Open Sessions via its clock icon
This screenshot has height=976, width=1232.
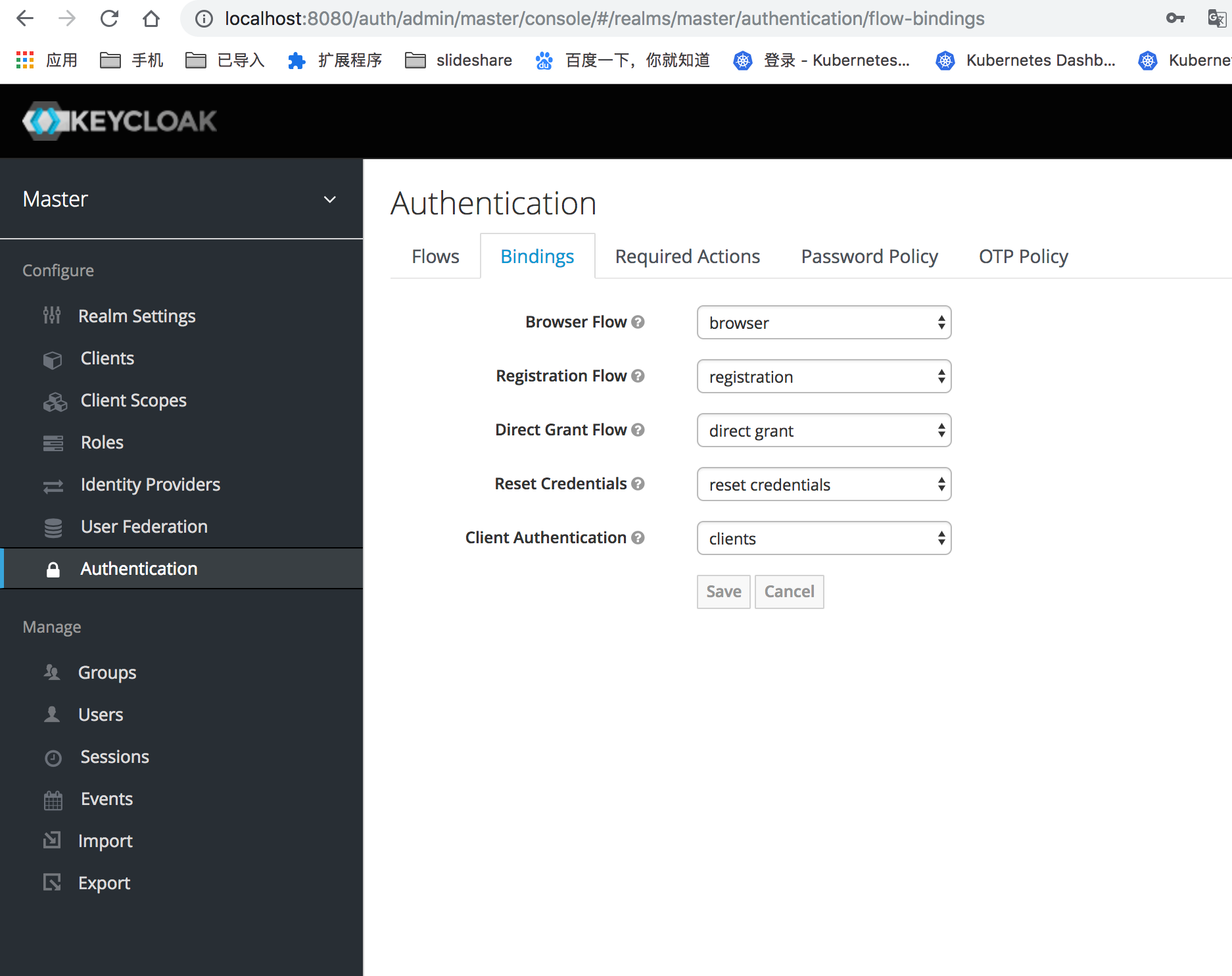pos(53,757)
